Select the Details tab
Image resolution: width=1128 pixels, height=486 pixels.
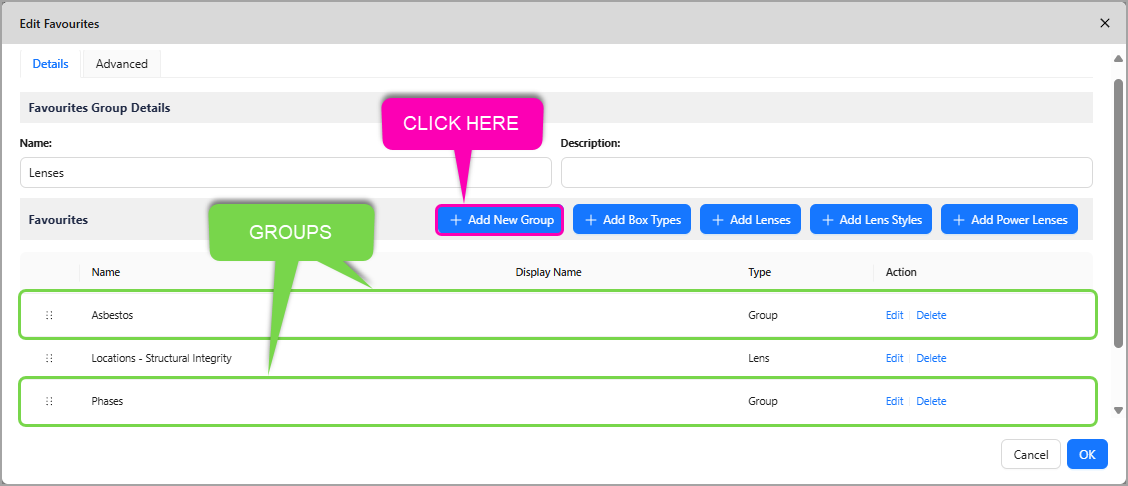[50, 64]
